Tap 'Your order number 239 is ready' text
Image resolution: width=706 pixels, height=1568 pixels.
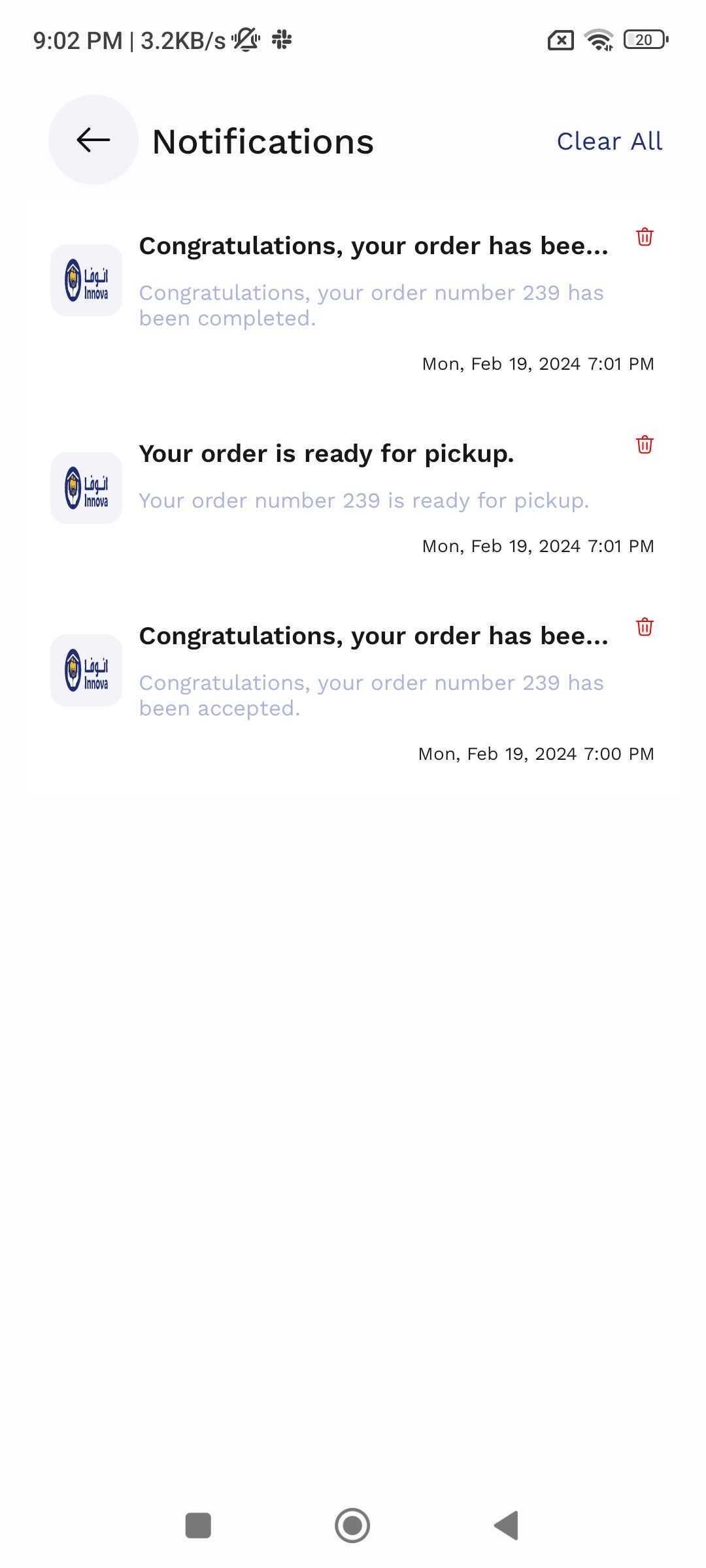(x=363, y=501)
